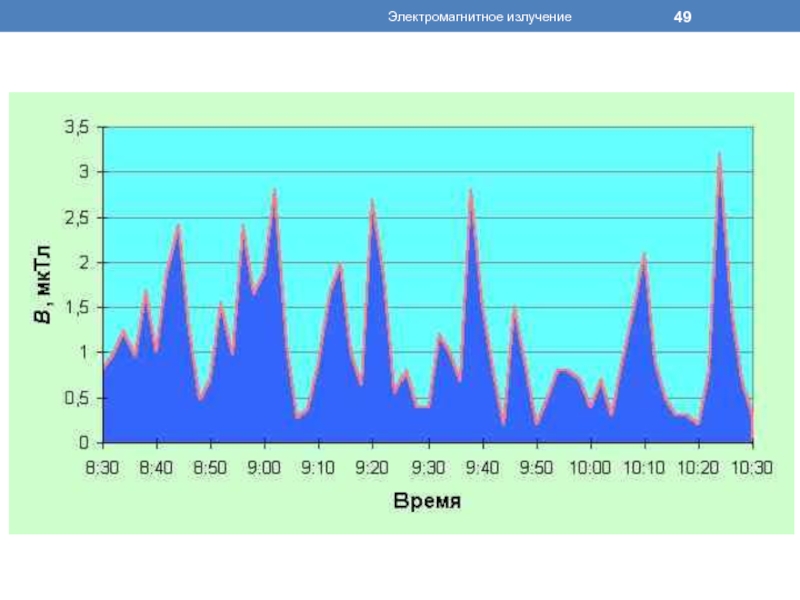Click the time label 10:10
Viewport: 800px width, 600px height.
[644, 467]
